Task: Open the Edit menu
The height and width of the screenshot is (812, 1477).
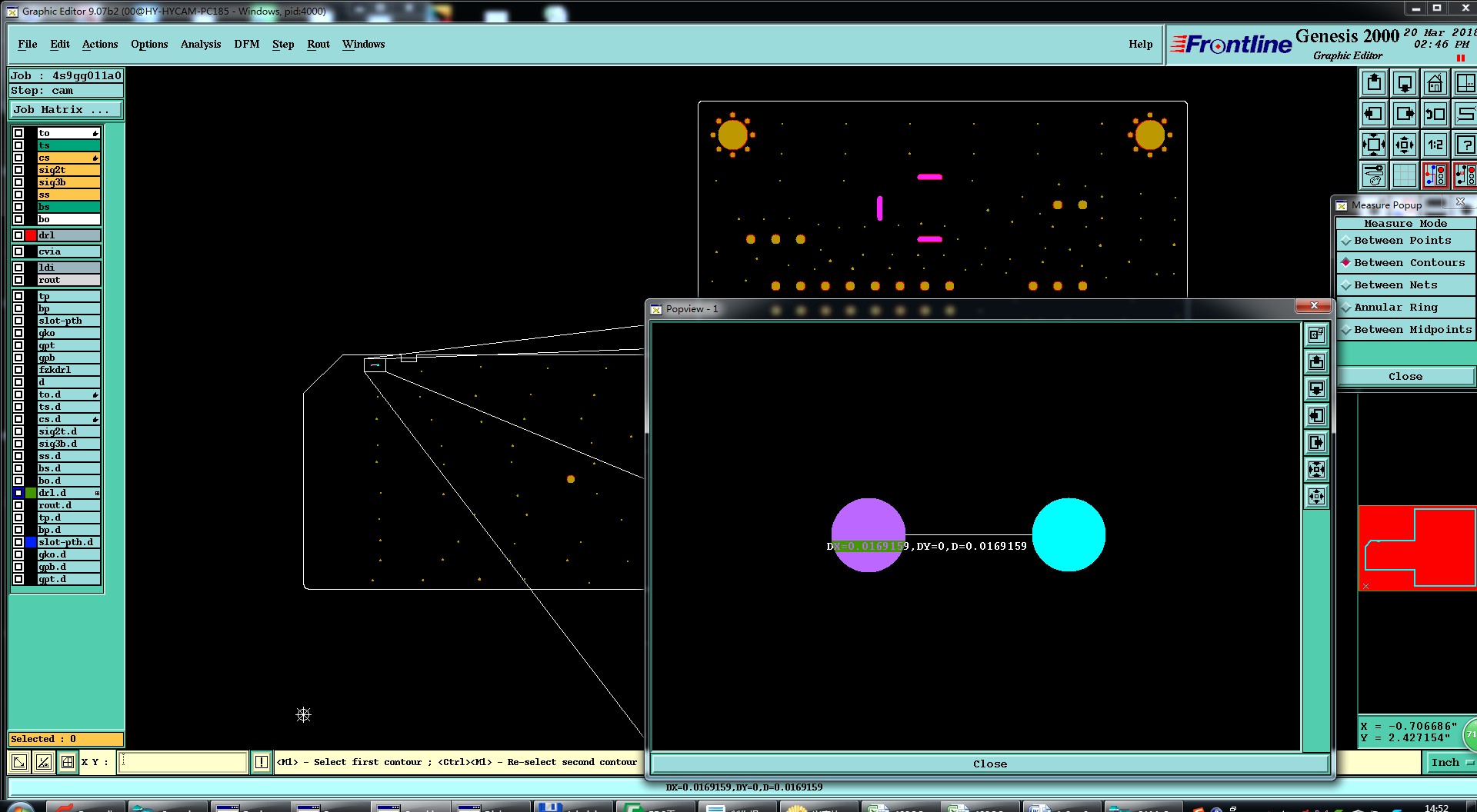Action: click(x=60, y=44)
